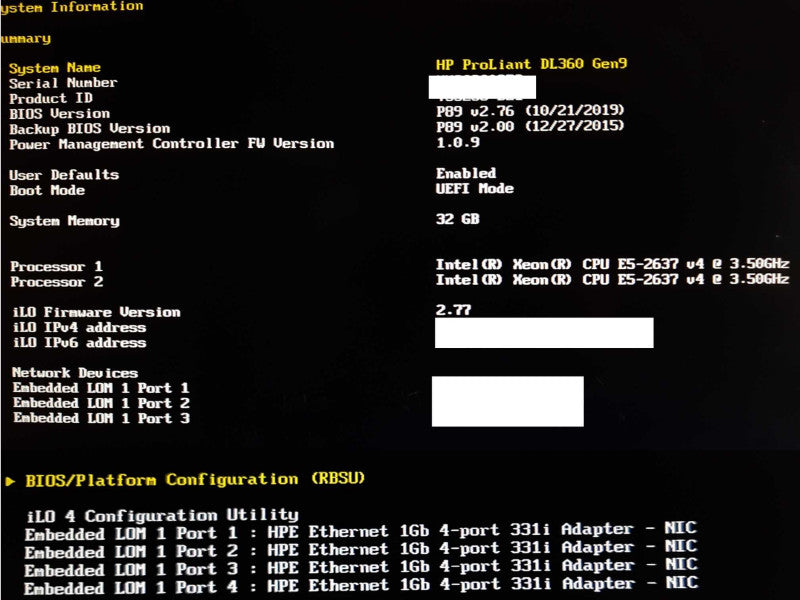This screenshot has width=800, height=600.
Task: Select the arrow beside BIOS/Platform Configuration
Action: tap(10, 481)
